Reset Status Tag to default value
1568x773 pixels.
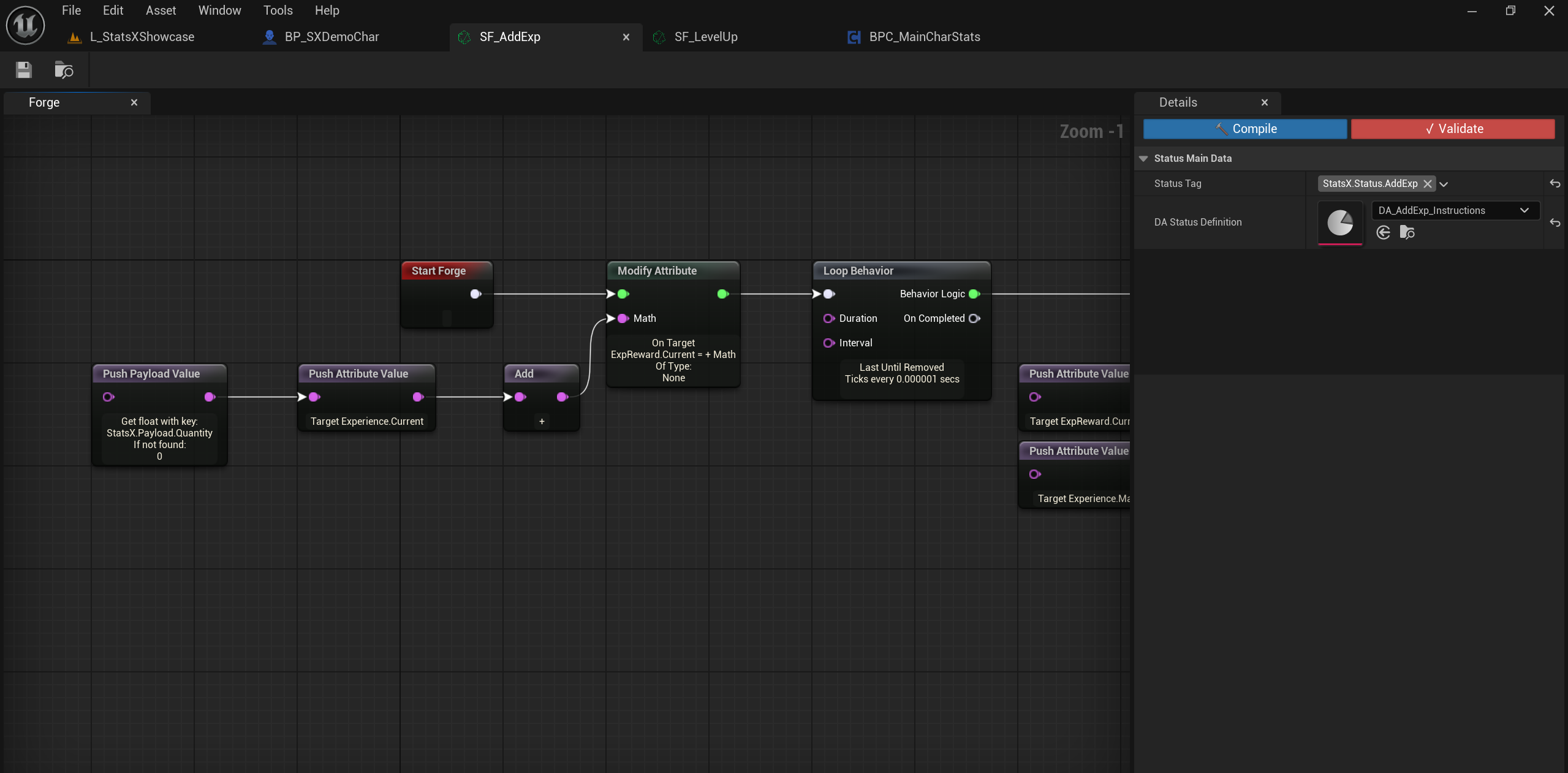click(1555, 183)
